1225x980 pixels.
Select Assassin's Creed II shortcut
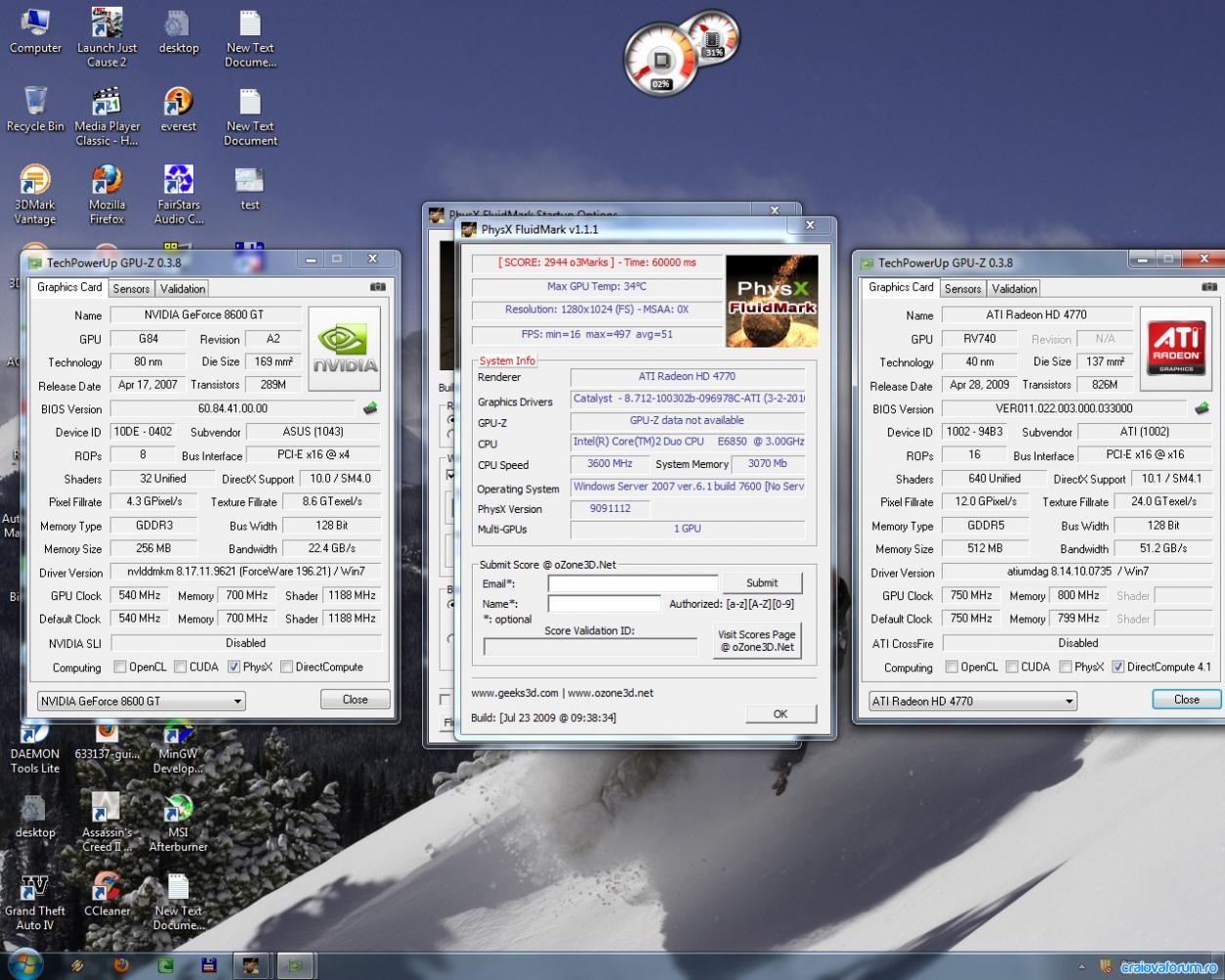(106, 823)
